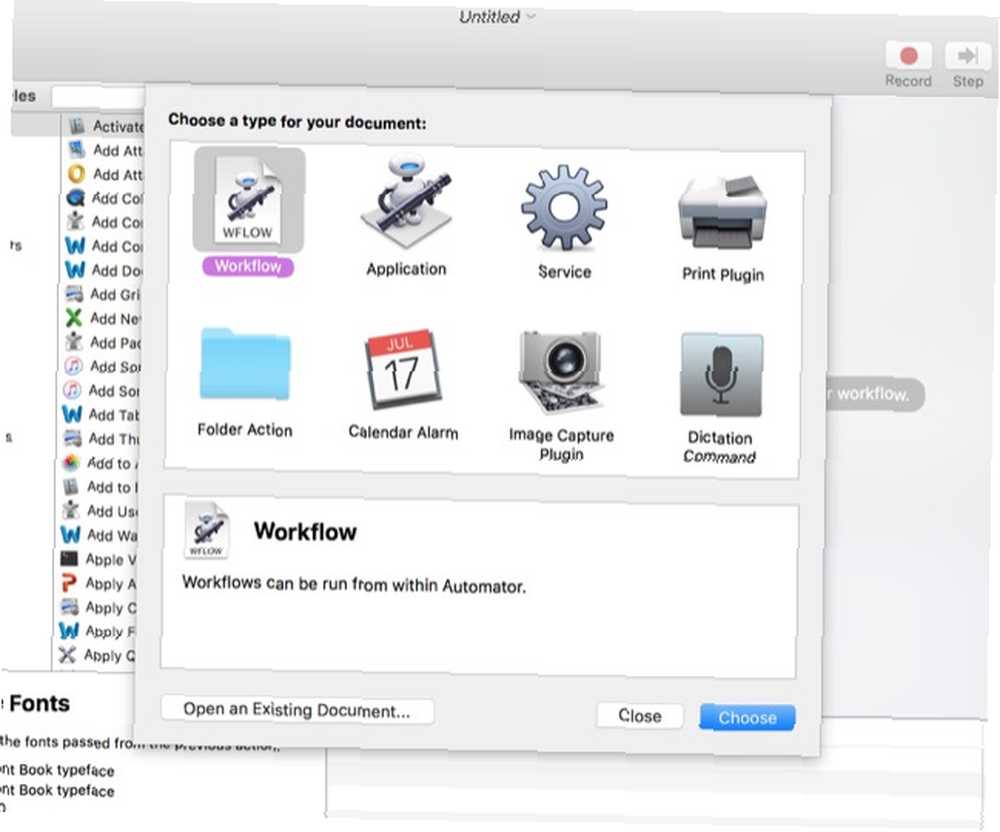Select the Workflow document type

(248, 212)
